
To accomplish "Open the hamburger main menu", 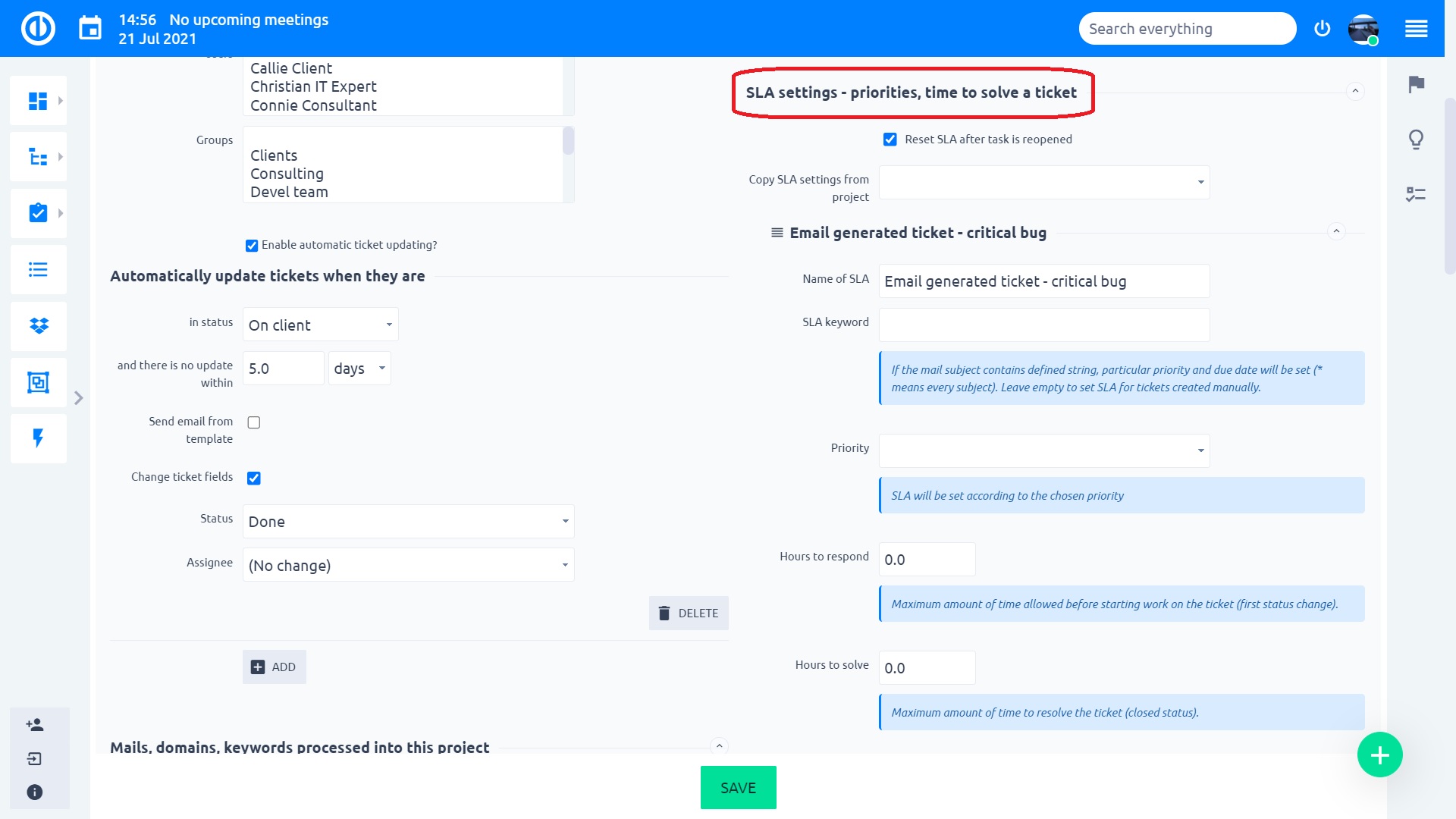I will coord(1416,29).
